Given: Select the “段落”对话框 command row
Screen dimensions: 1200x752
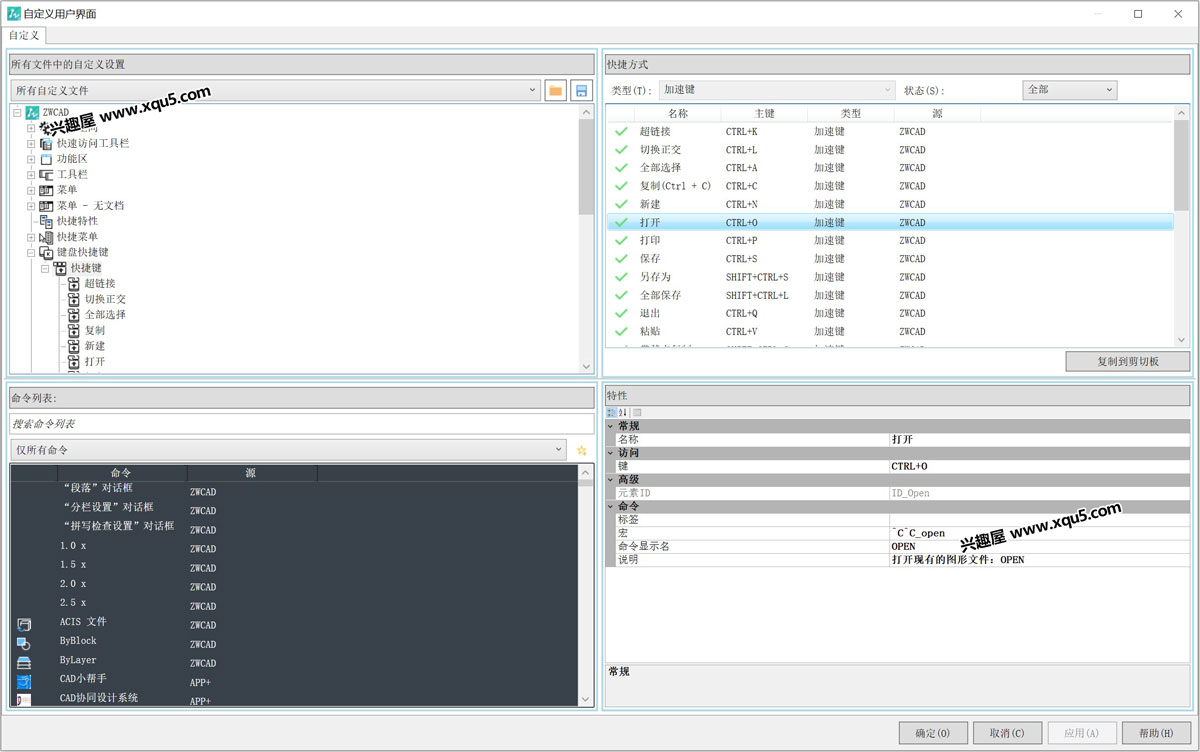Looking at the screenshot, I should [x=294, y=489].
